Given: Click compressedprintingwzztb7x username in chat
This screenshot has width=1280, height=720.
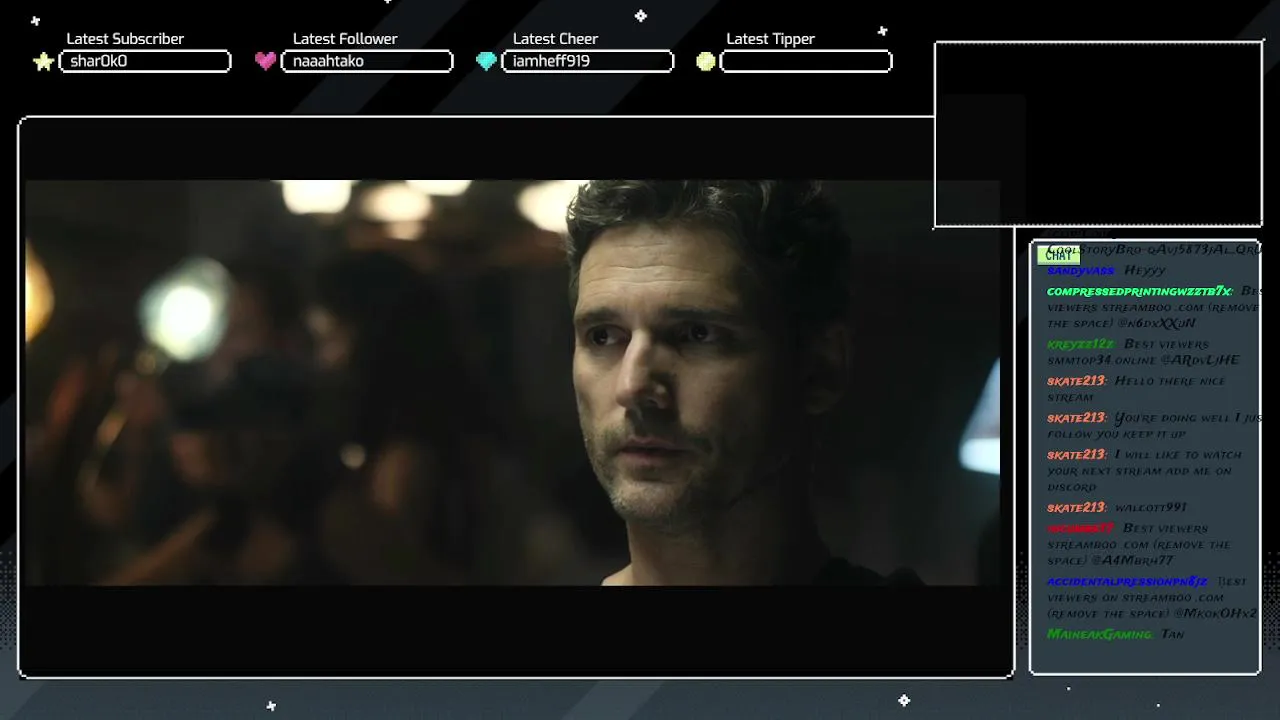Looking at the screenshot, I should click(x=1140, y=291).
